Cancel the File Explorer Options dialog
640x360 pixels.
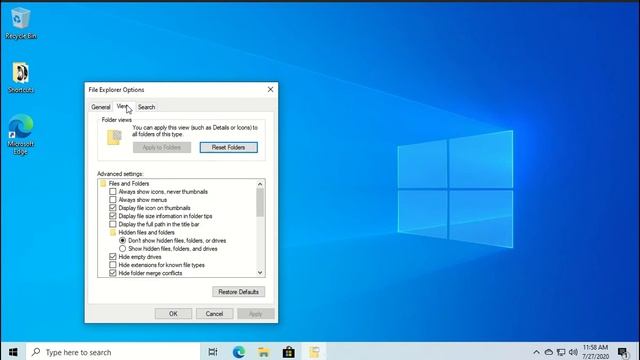[x=214, y=313]
